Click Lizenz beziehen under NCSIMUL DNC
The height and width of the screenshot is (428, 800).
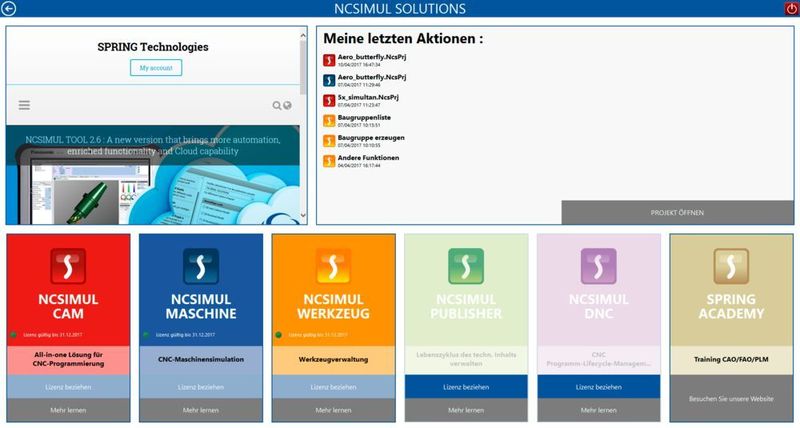click(599, 387)
